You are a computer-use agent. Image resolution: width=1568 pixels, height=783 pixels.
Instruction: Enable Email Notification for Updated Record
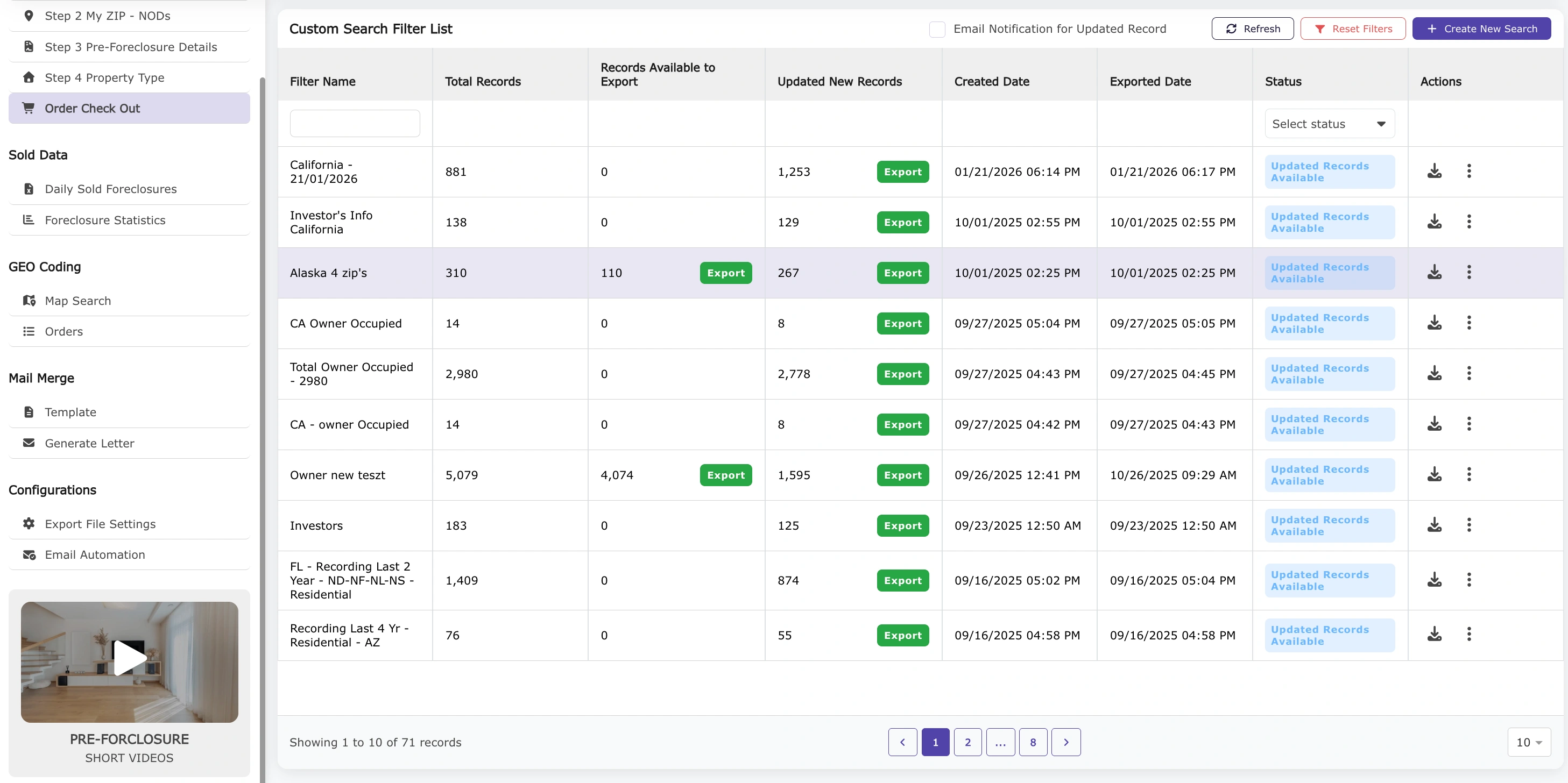coord(937,29)
